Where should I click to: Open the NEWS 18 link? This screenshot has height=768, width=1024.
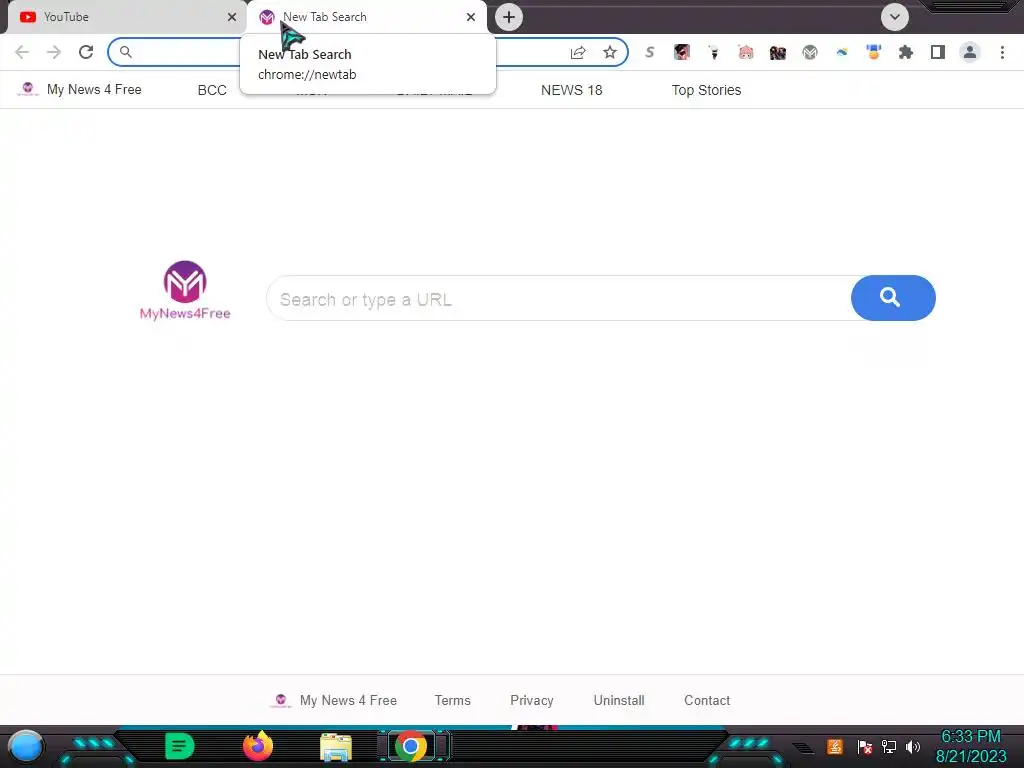click(x=571, y=90)
